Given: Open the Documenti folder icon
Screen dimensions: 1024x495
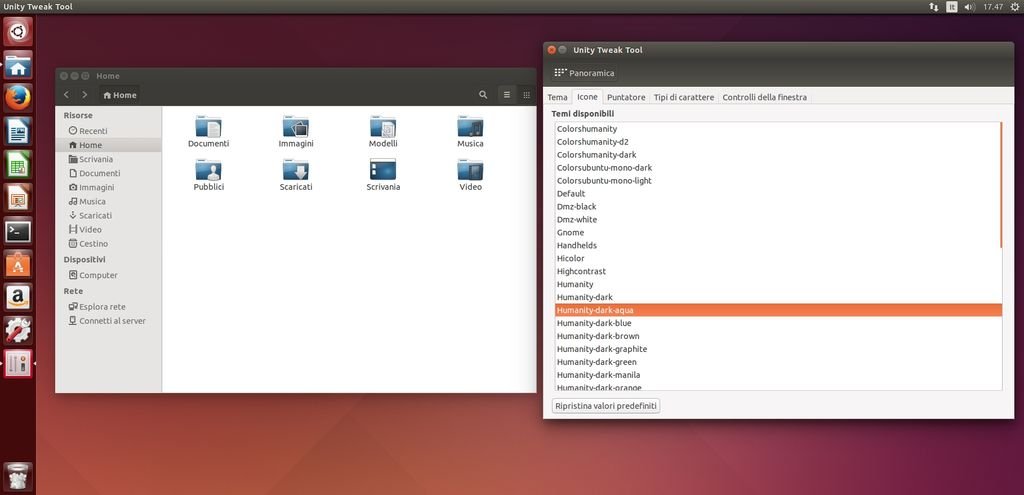Looking at the screenshot, I should (208, 128).
